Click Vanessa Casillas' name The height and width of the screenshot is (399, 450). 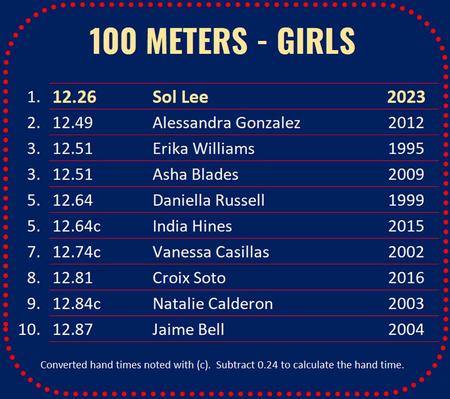click(211, 252)
